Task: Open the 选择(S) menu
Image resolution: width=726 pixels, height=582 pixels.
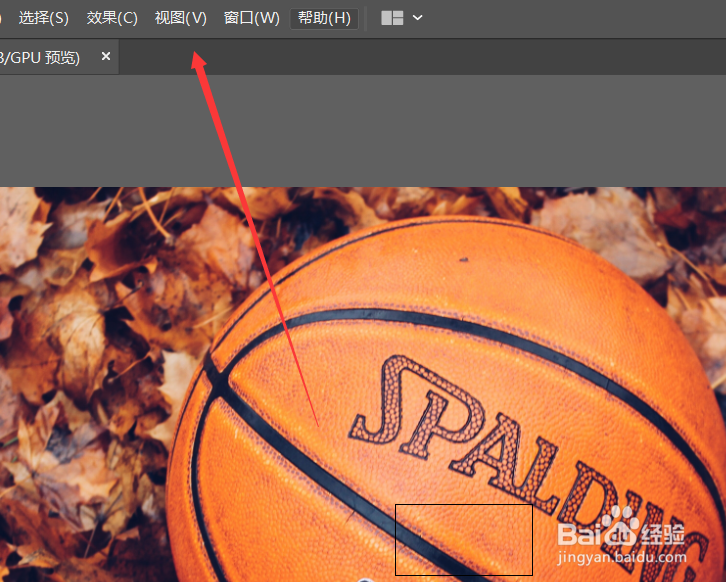Action: click(x=44, y=18)
